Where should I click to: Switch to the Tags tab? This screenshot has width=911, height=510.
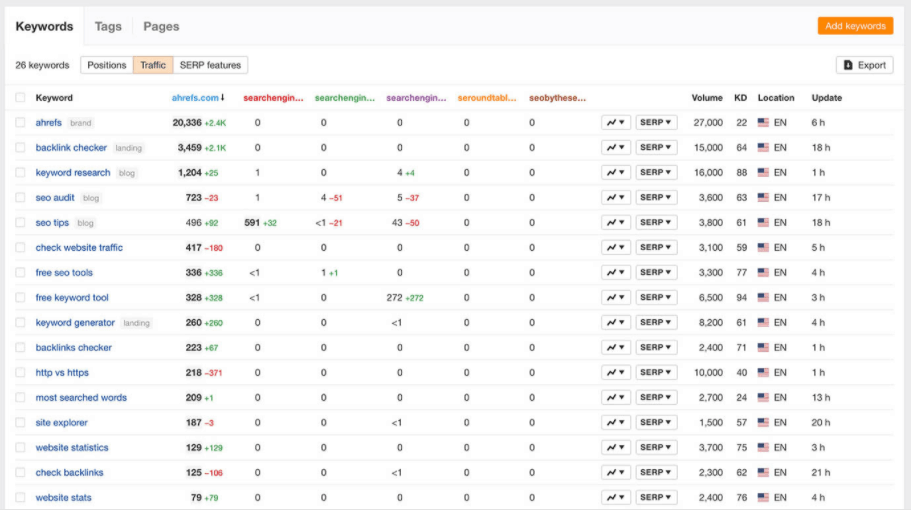click(108, 26)
